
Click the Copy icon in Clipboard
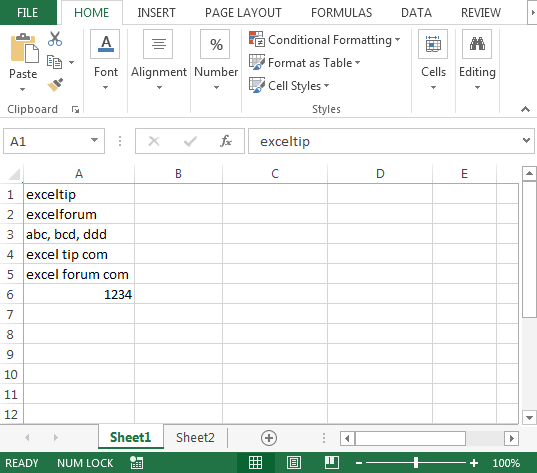pyautogui.click(x=54, y=62)
